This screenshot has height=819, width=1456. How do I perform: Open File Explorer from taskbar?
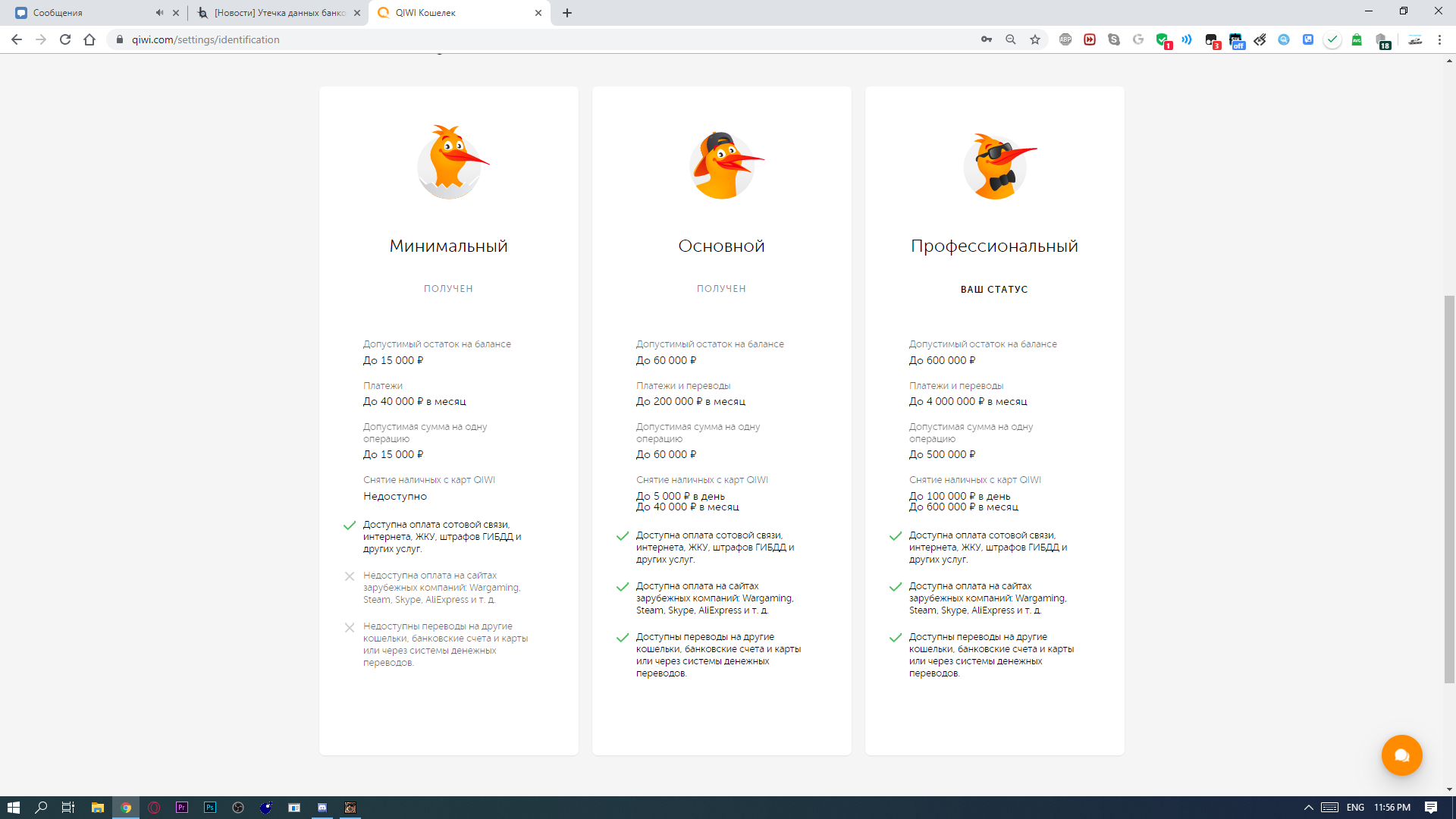click(98, 808)
